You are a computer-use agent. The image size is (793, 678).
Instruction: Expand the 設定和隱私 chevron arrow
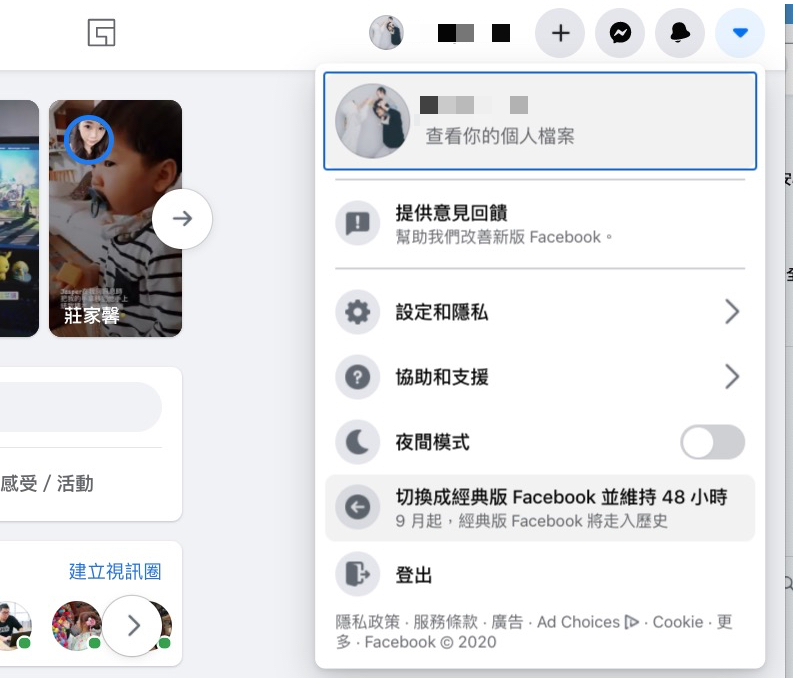pos(732,312)
